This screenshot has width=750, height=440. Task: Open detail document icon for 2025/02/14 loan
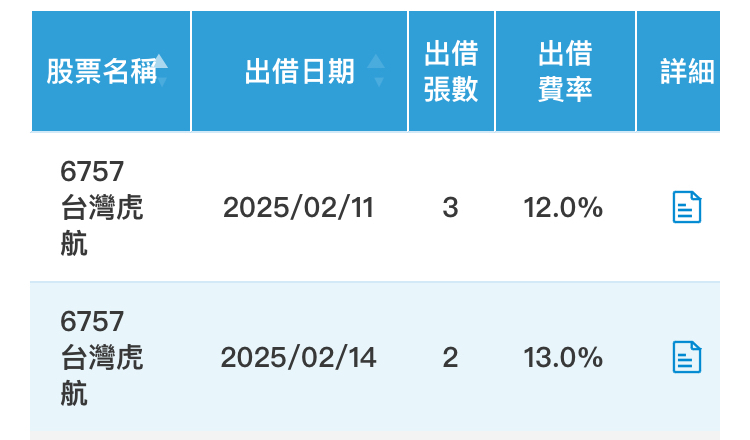(x=686, y=358)
